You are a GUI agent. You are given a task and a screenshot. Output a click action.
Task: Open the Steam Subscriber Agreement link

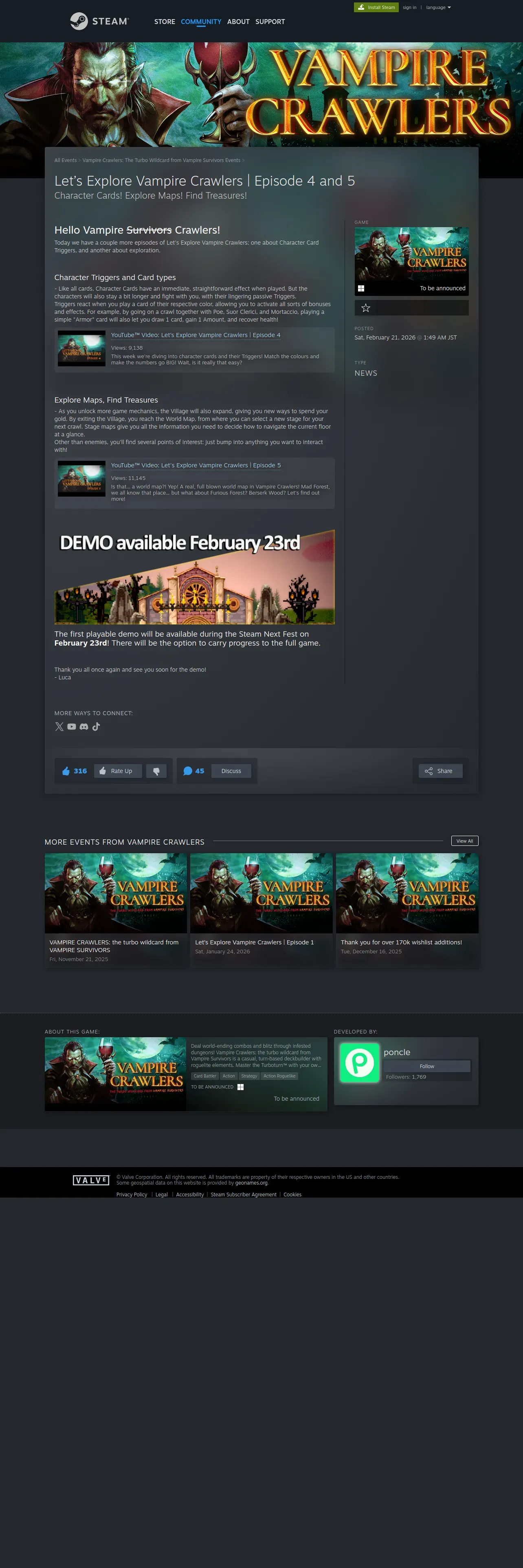tap(244, 1195)
